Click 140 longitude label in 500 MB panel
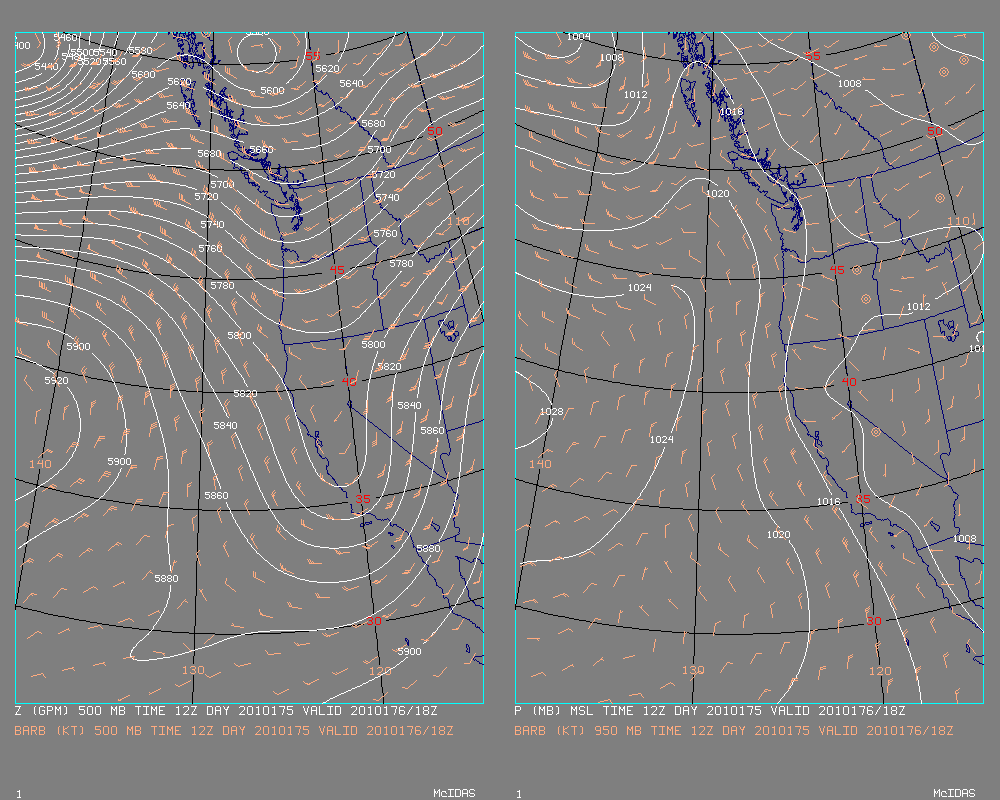This screenshot has height=800, width=1000. [x=40, y=464]
